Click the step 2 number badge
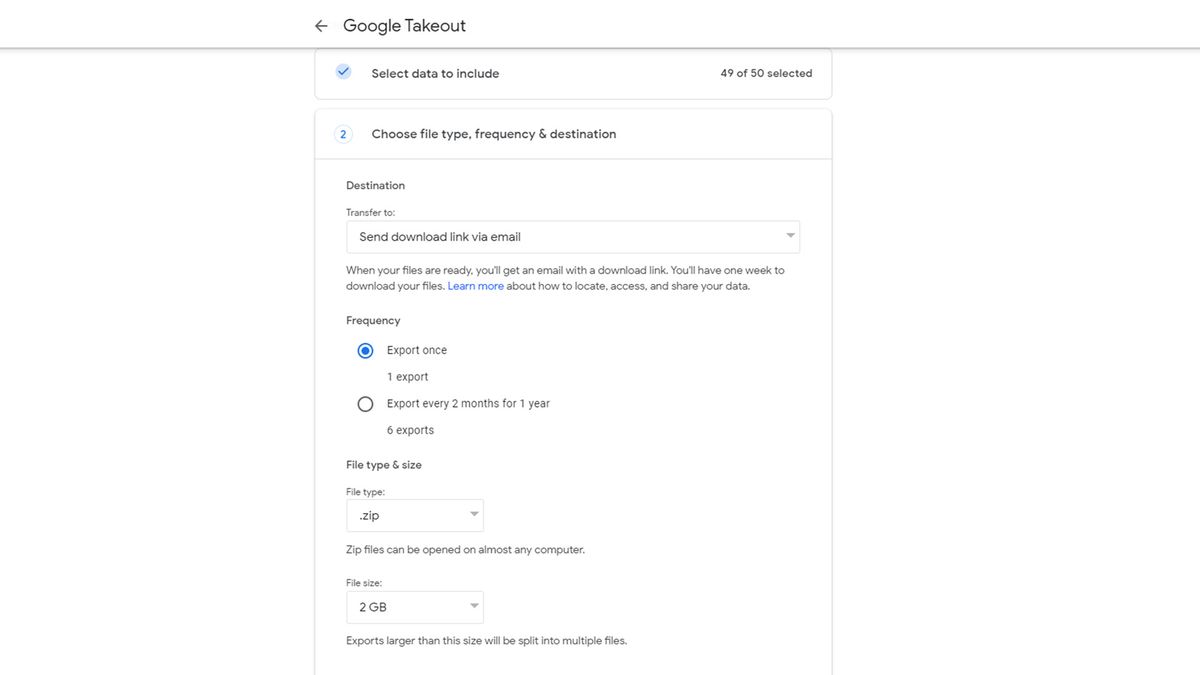Screen dimensions: 1200x675 click(x=343, y=133)
